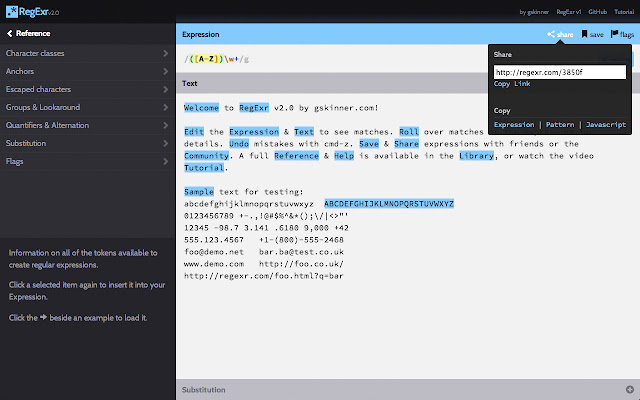The width and height of the screenshot is (640, 400).
Task: Expand the Anchors chevron
Action: (165, 71)
